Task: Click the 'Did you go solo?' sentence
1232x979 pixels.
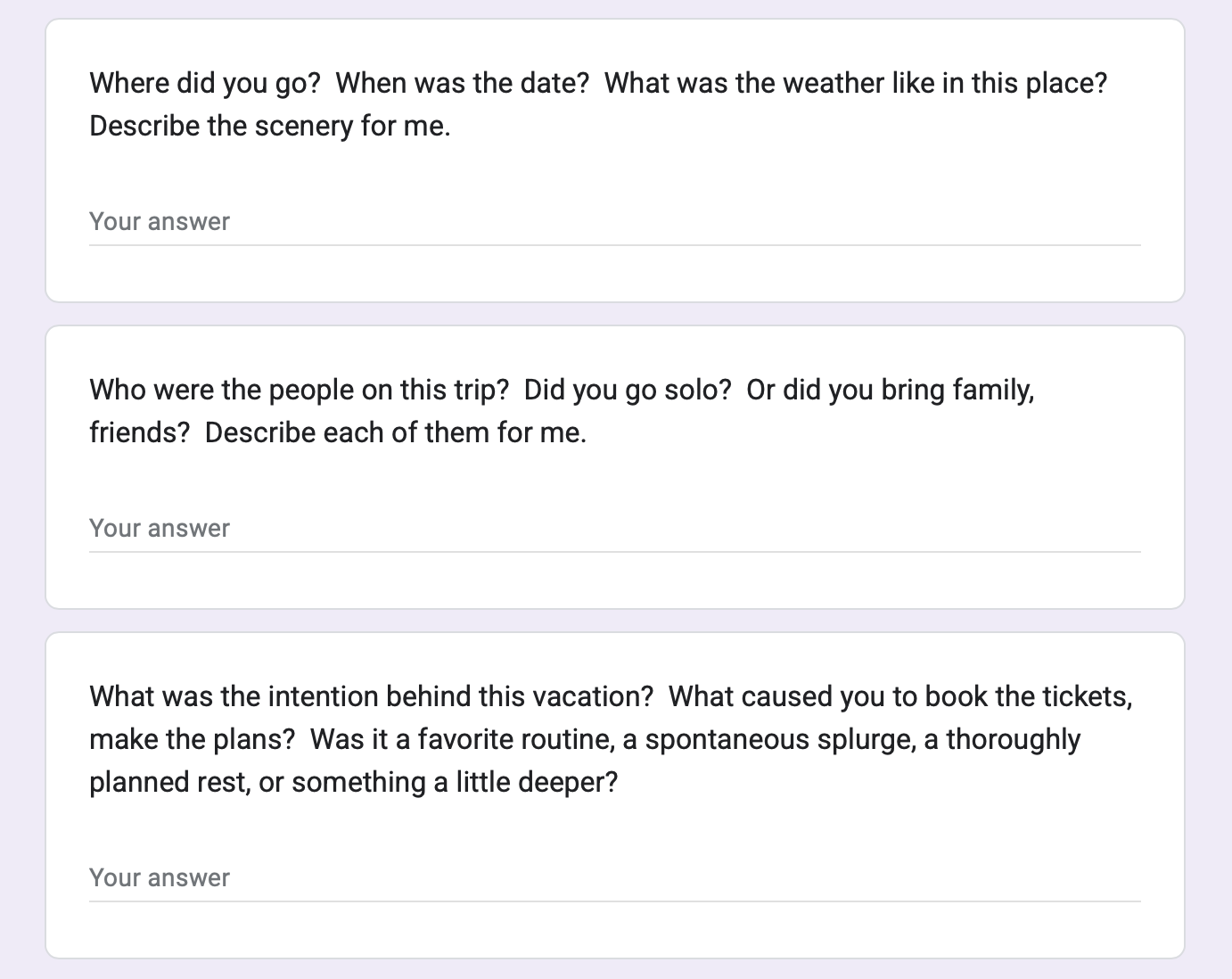Action: (x=628, y=390)
